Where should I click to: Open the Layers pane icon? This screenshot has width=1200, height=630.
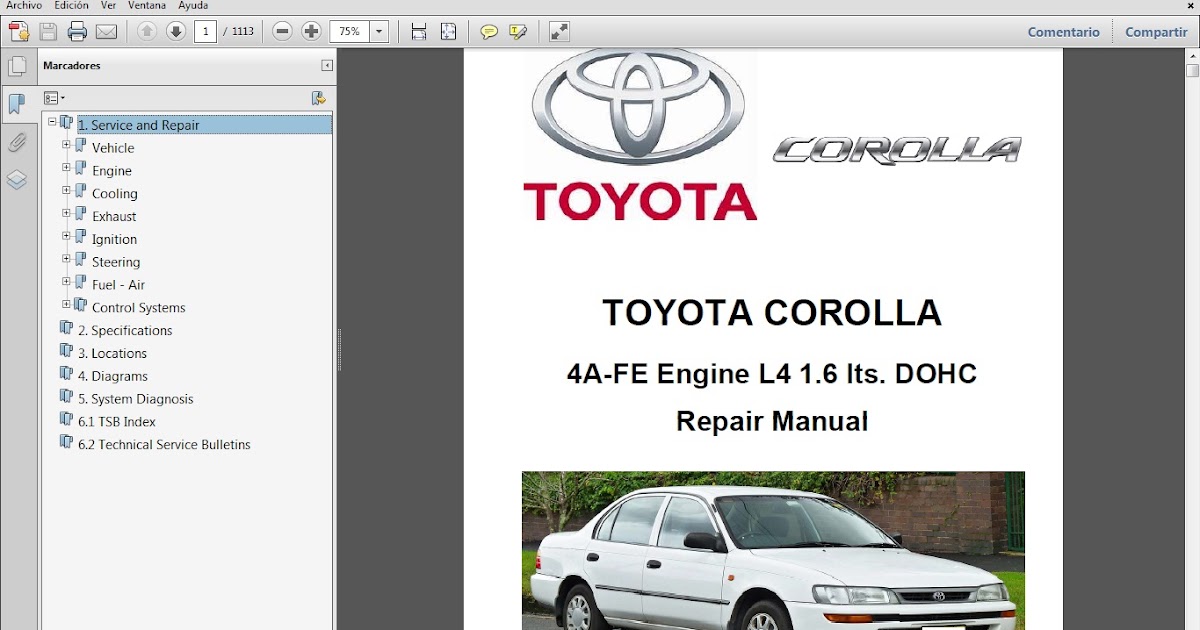(17, 180)
